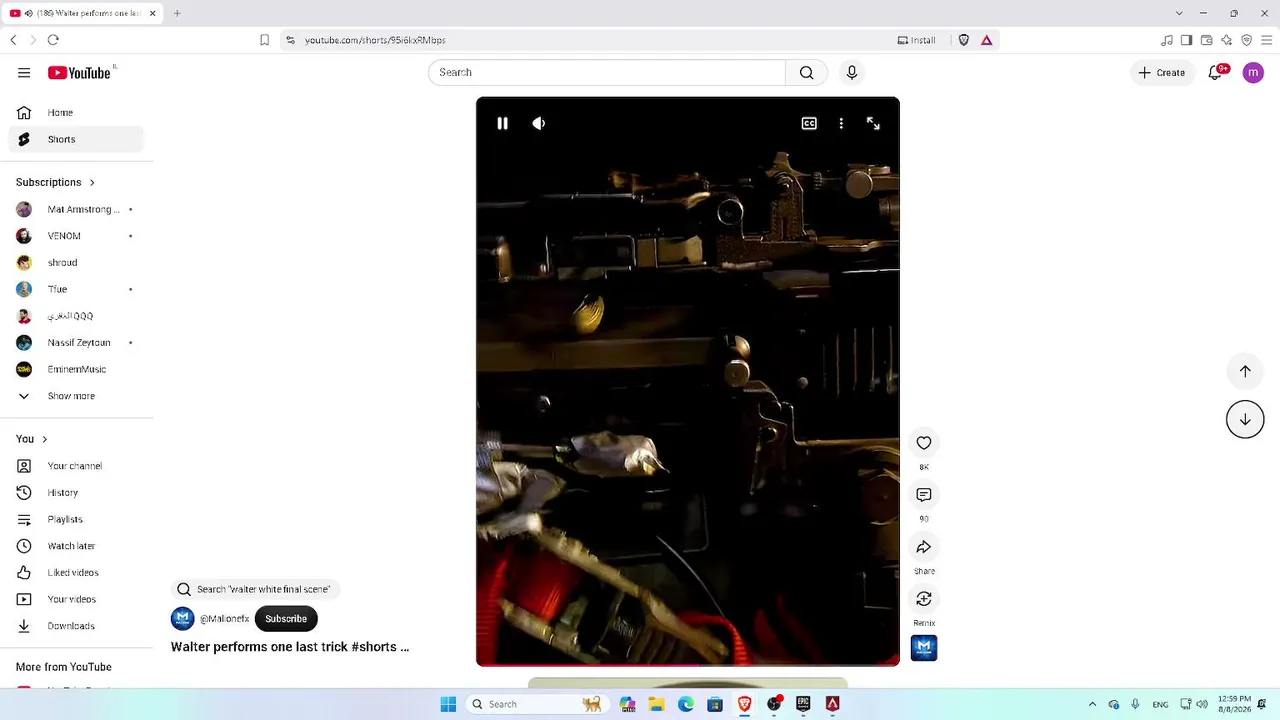Focus the YouTube search box
The image size is (1280, 720).
pos(606,72)
